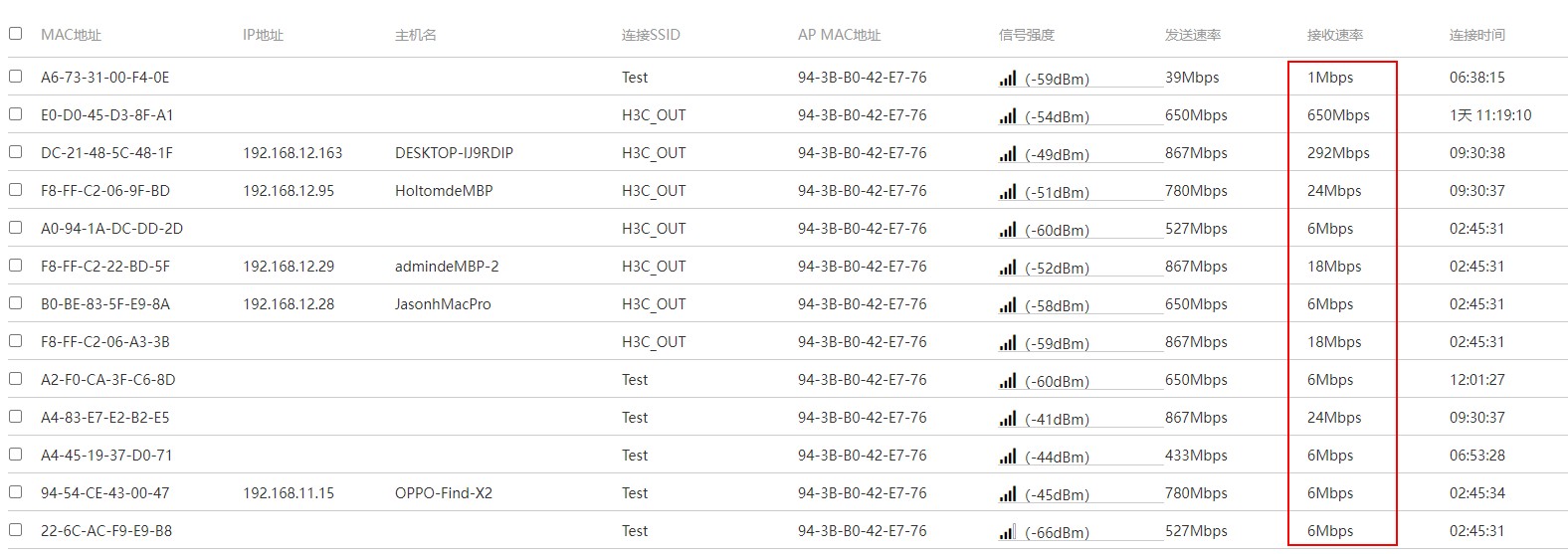Viewport: 1568px width, 554px height.
Task: Click MAC address 22-6C-AC-F9-E9-B8 cell
Action: click(106, 531)
